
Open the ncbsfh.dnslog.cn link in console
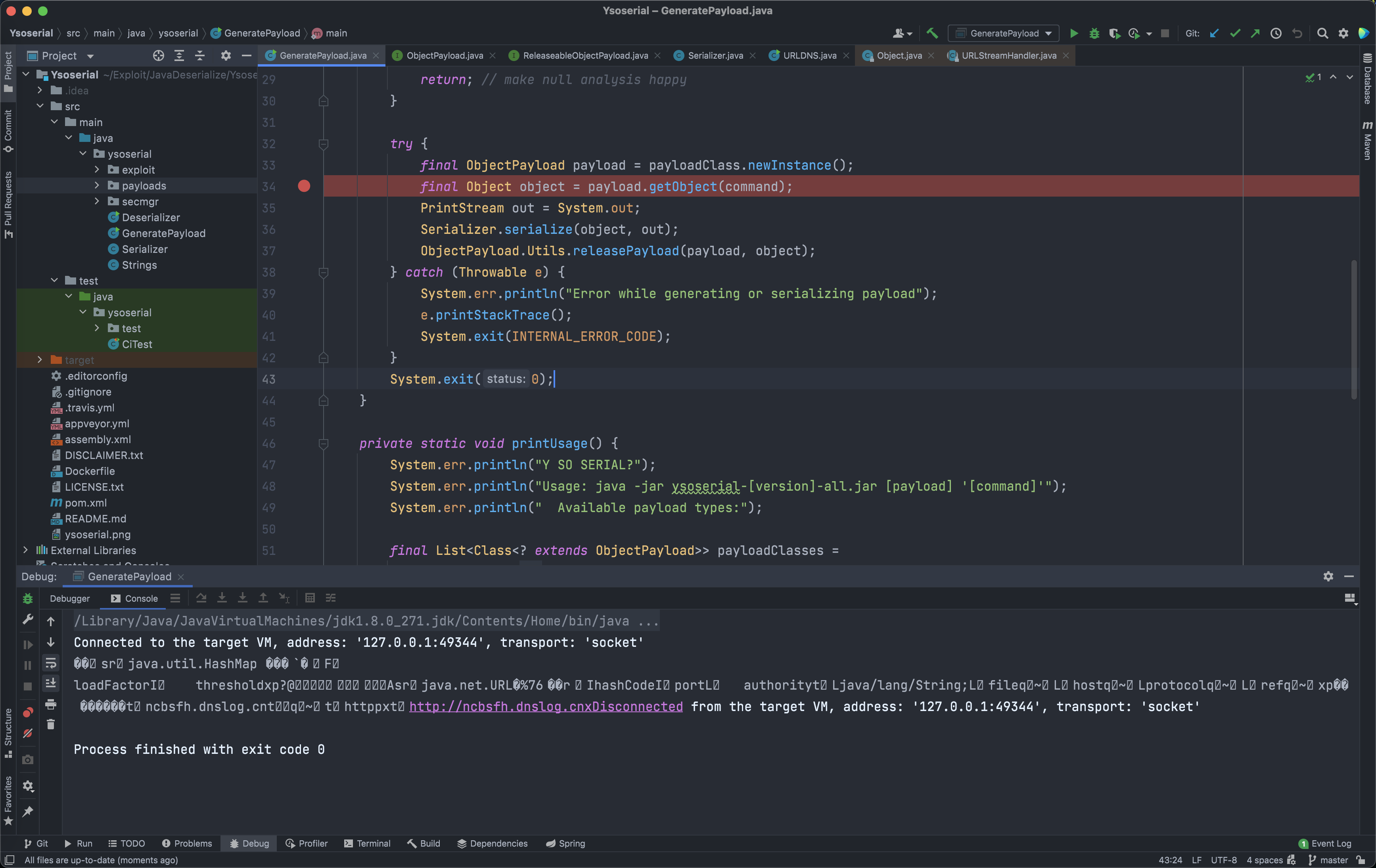pos(546,706)
